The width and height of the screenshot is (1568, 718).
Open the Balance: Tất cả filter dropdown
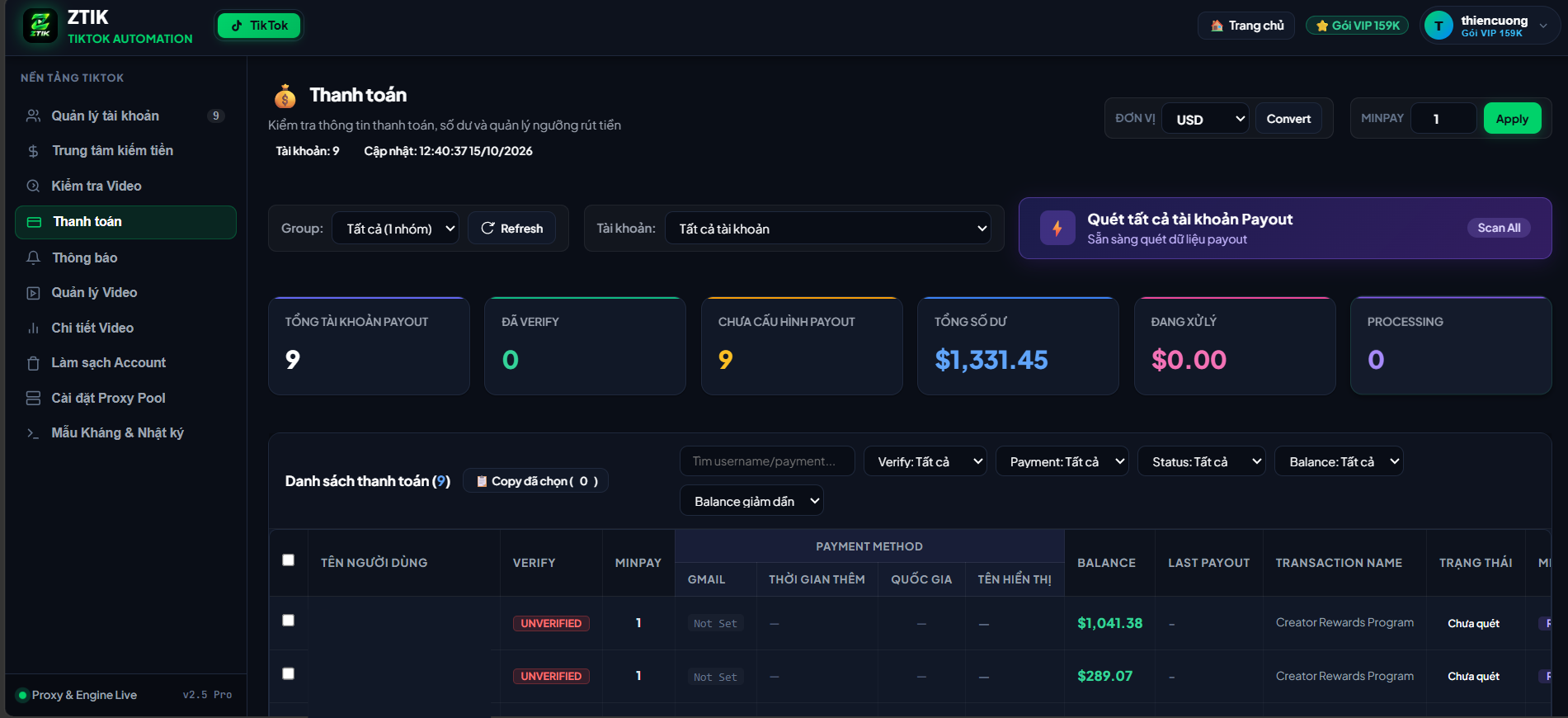click(1339, 461)
